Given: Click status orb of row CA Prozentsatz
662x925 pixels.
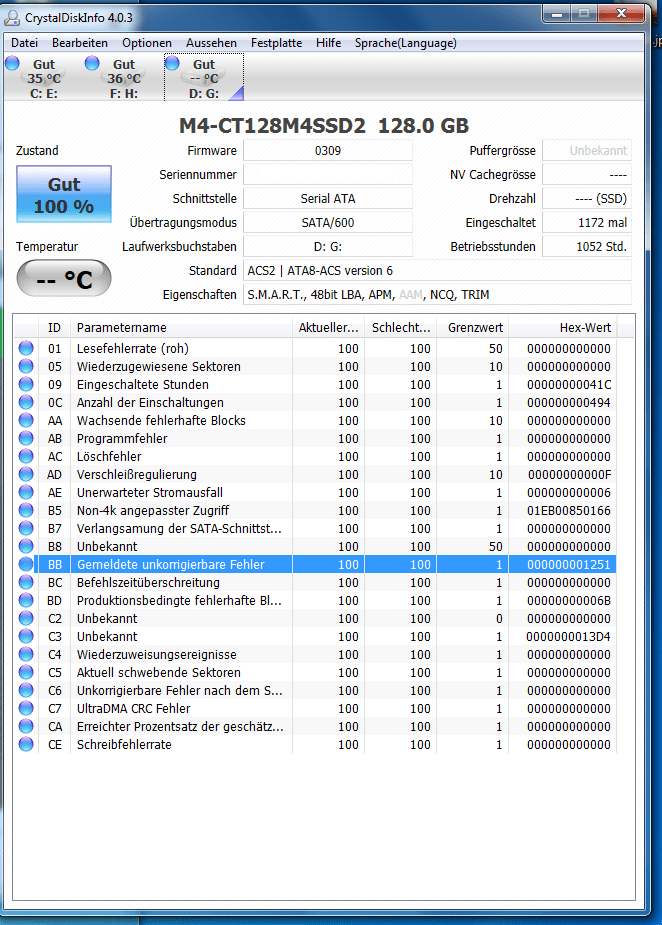Looking at the screenshot, I should (26, 726).
